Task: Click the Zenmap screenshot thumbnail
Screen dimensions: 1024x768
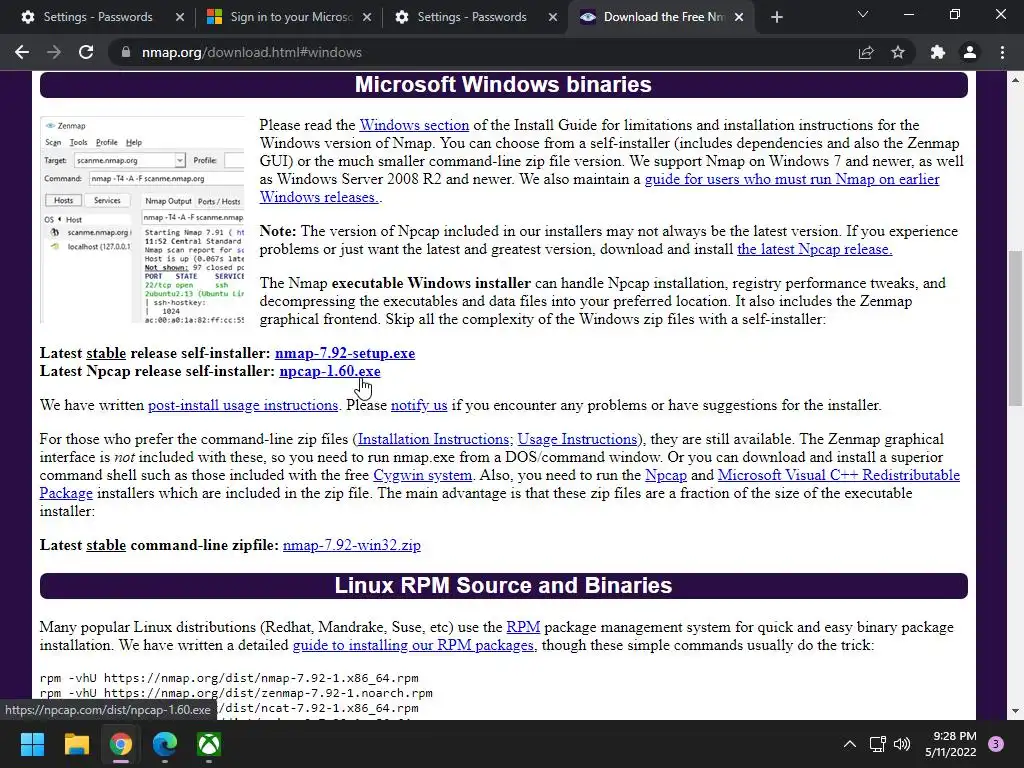Action: (x=142, y=220)
